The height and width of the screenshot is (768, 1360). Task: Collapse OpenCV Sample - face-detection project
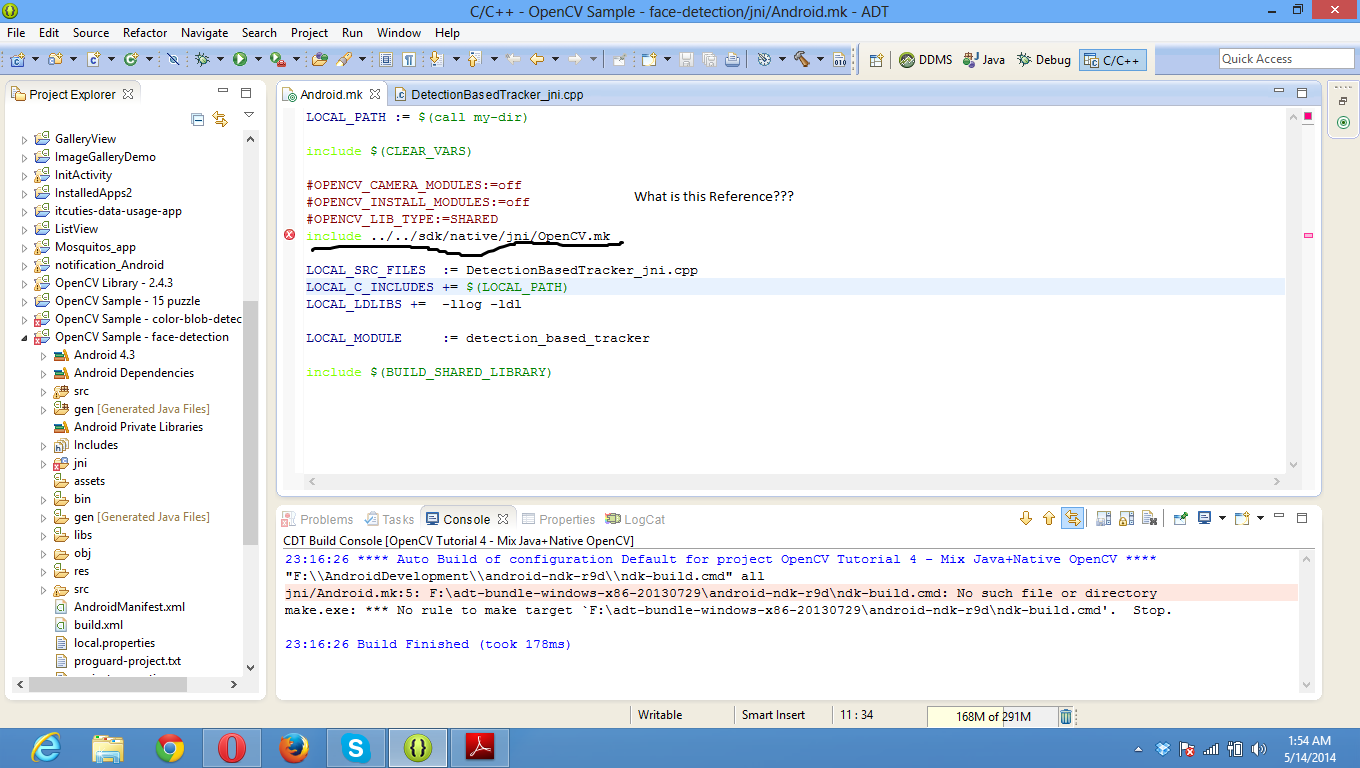(x=25, y=337)
